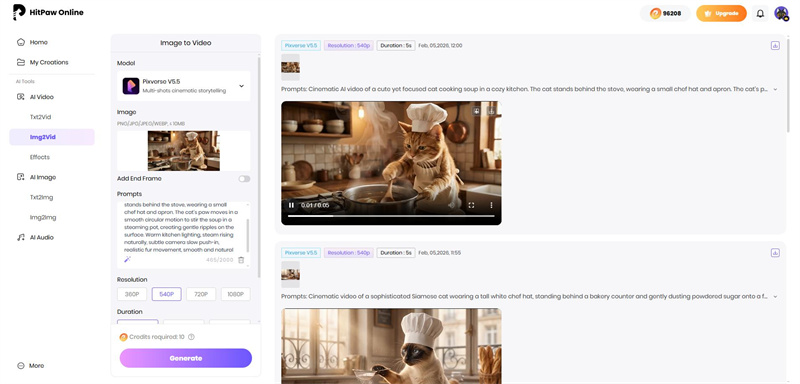Click the Pixverse model logo icon
The height and width of the screenshot is (384, 800).
[x=131, y=86]
